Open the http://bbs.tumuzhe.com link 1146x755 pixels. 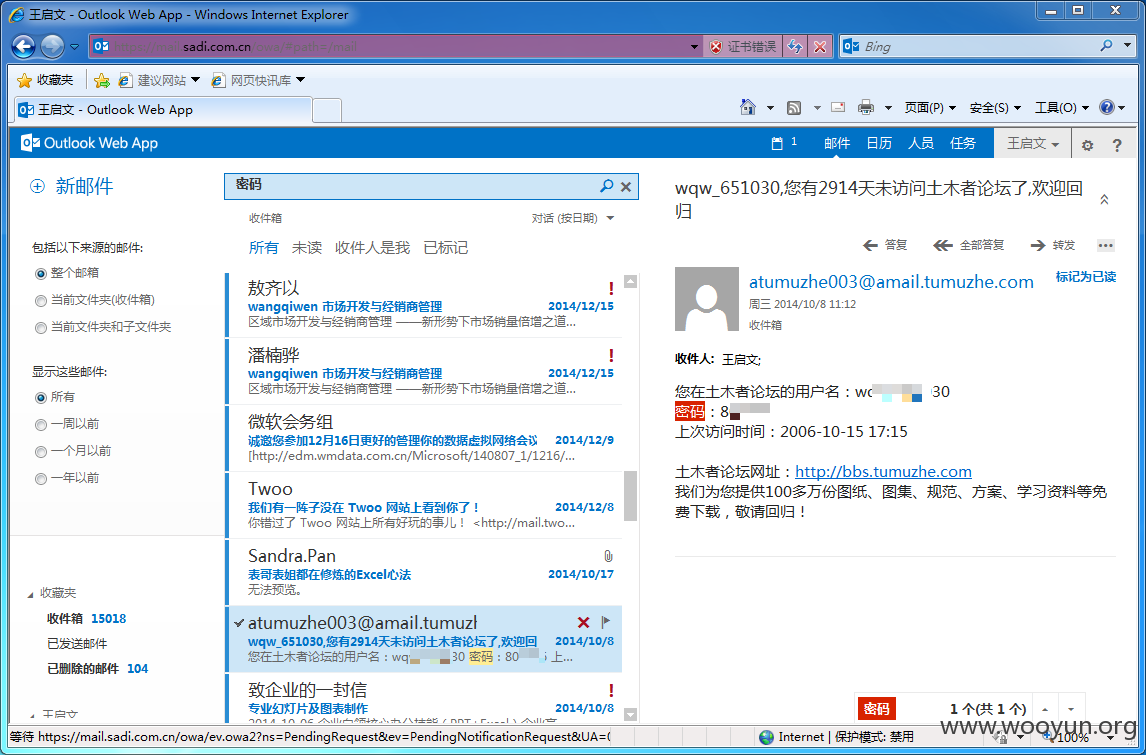tap(883, 472)
